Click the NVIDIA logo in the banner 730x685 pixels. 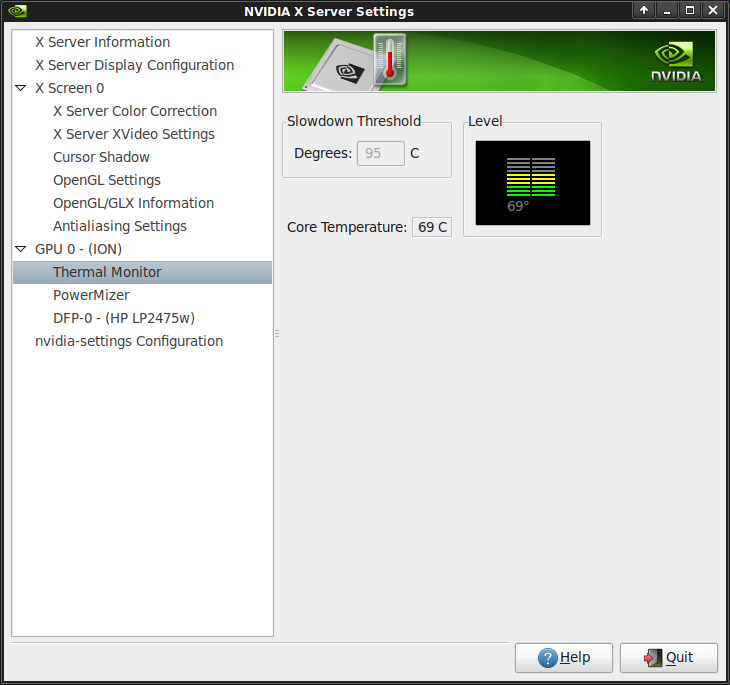pyautogui.click(x=677, y=61)
